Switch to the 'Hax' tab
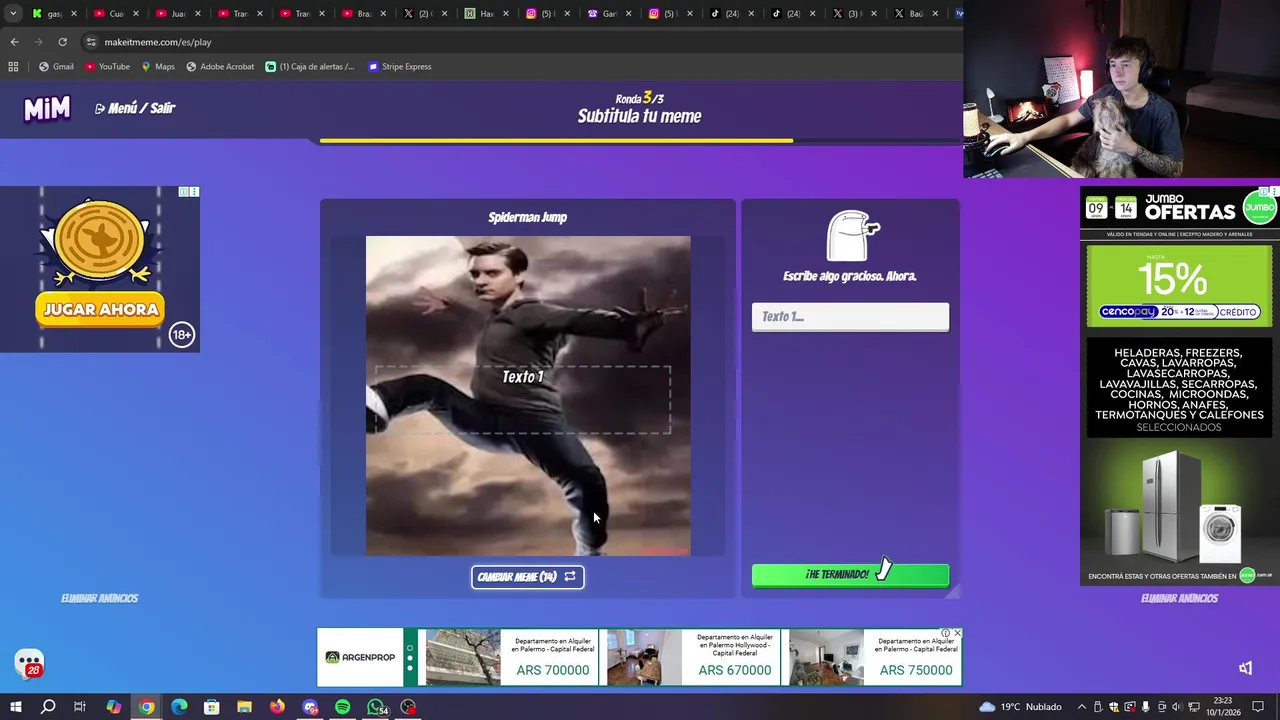This screenshot has height=720, width=1280. tap(486, 14)
